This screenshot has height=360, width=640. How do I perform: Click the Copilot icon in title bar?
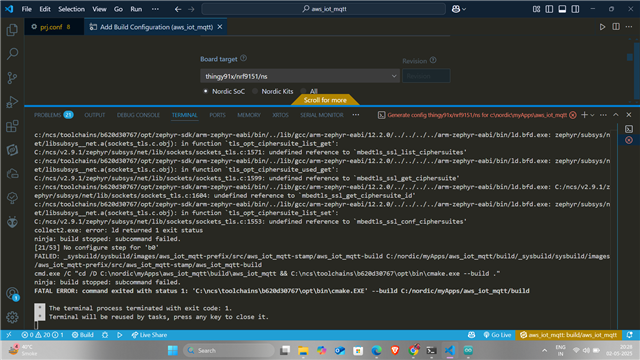pos(456,9)
